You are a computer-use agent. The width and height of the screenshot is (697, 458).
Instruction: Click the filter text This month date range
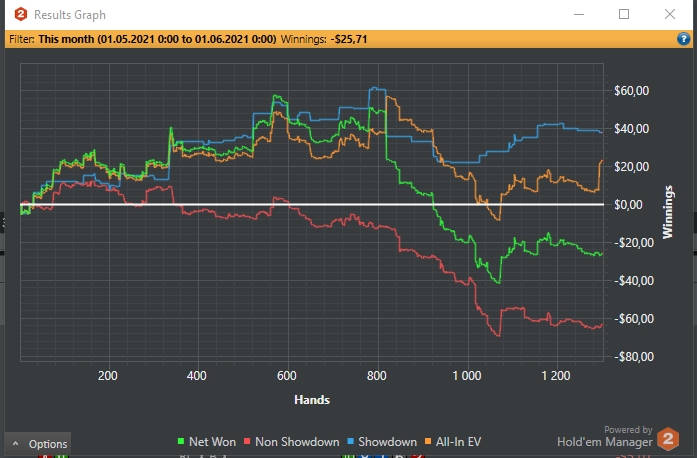pos(157,39)
